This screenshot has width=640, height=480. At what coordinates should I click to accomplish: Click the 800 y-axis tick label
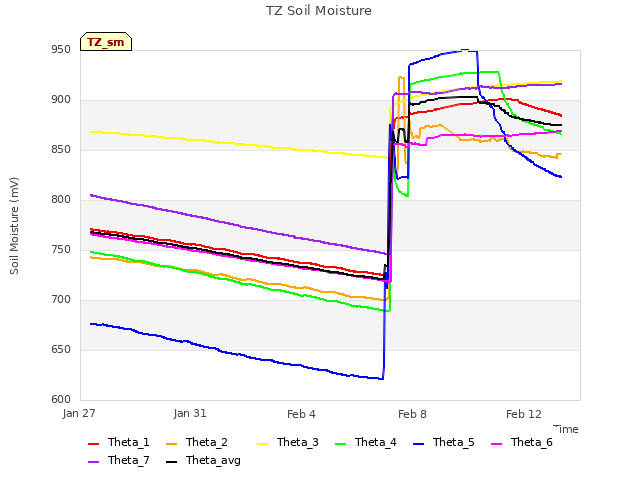click(61, 200)
